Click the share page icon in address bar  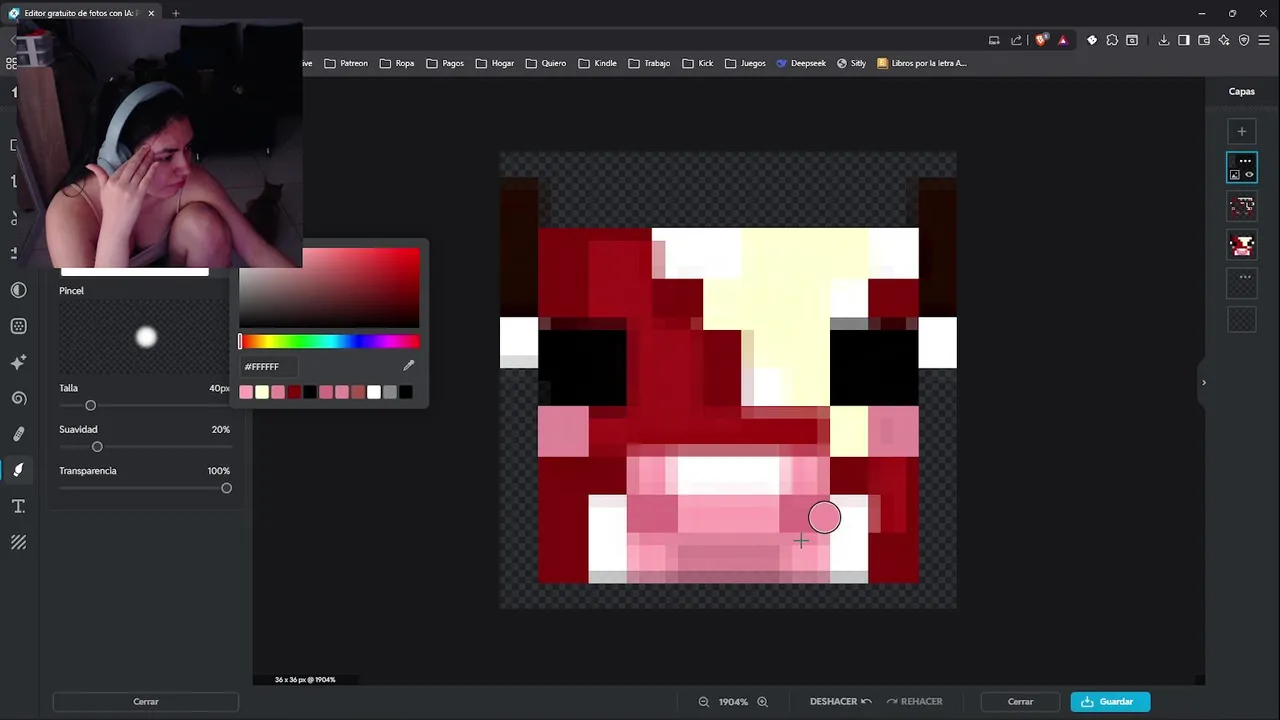pyautogui.click(x=1016, y=40)
